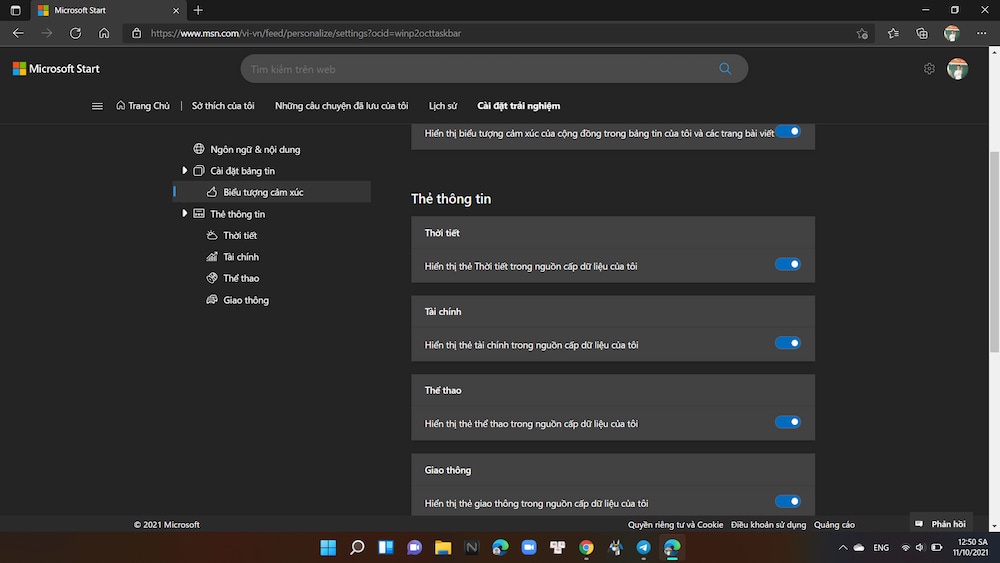1000x563 pixels.
Task: Open Quyền riêng tư và Cookie link
Action: click(675, 525)
